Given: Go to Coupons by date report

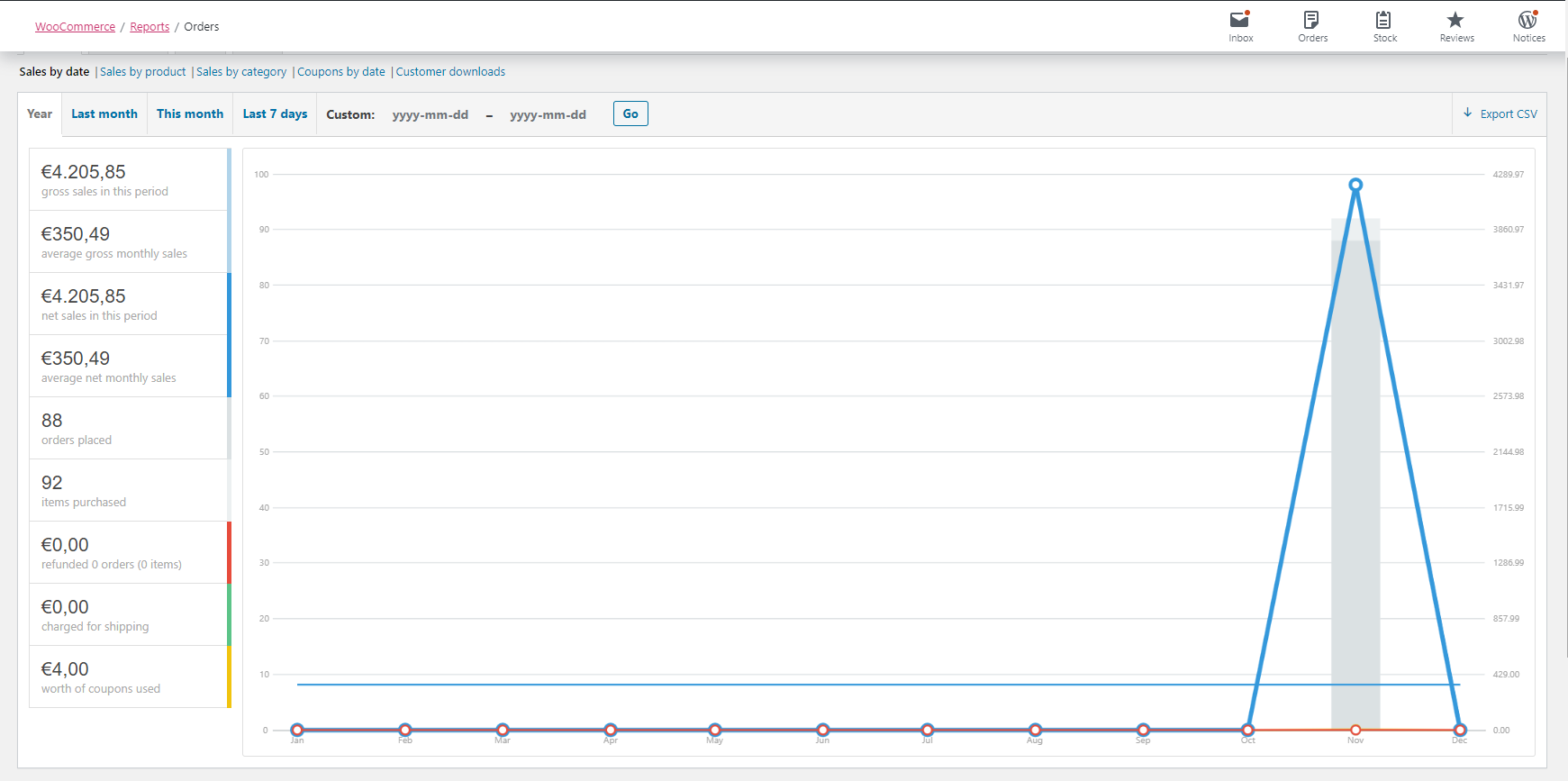Looking at the screenshot, I should tap(341, 72).
